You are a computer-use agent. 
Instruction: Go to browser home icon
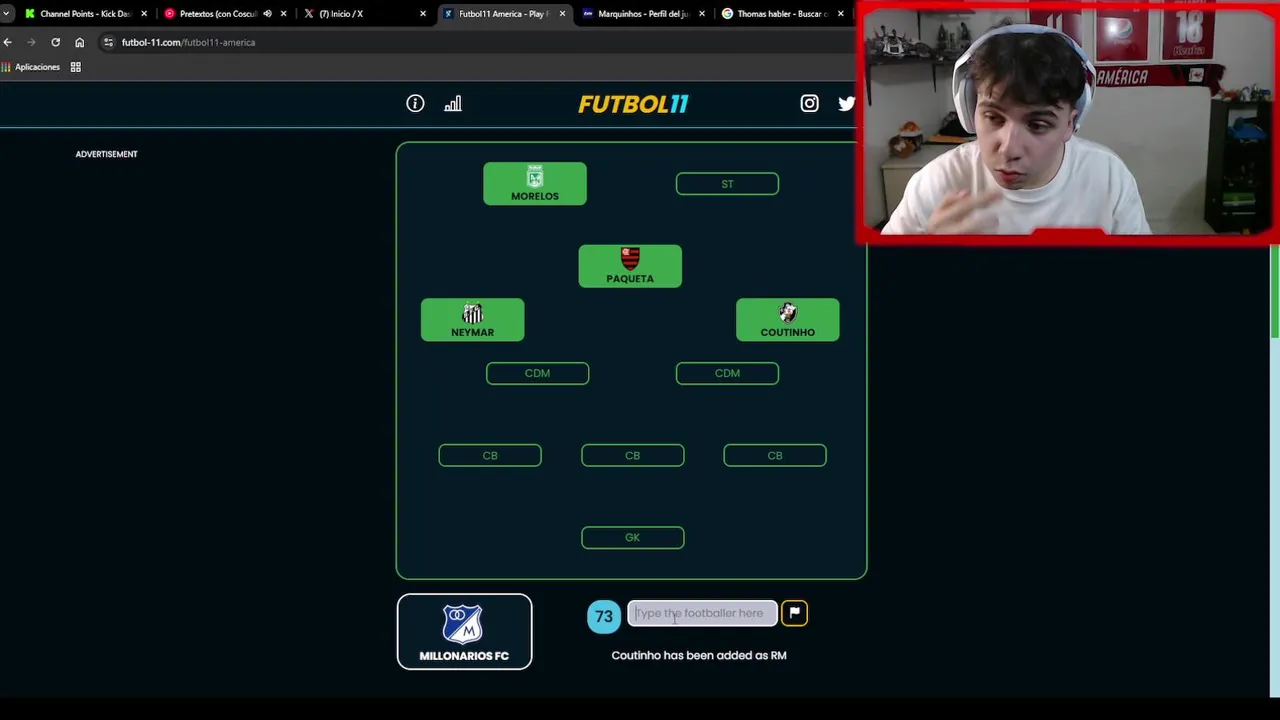point(79,42)
